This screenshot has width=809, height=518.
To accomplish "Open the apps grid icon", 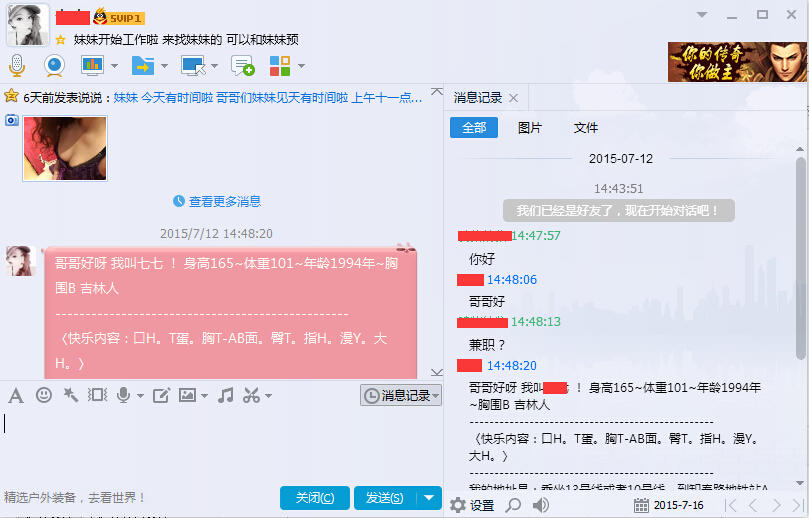I will 280,66.
